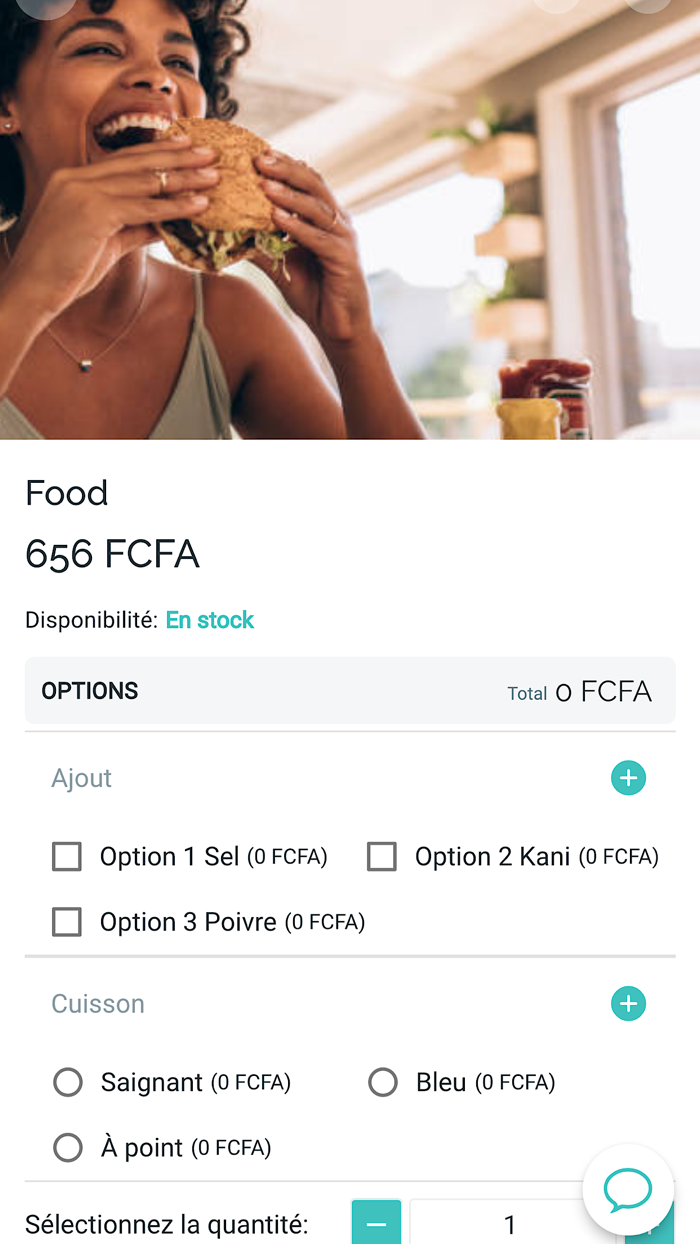Select the Saignant radio button
The image size is (700, 1244).
tap(68, 1082)
